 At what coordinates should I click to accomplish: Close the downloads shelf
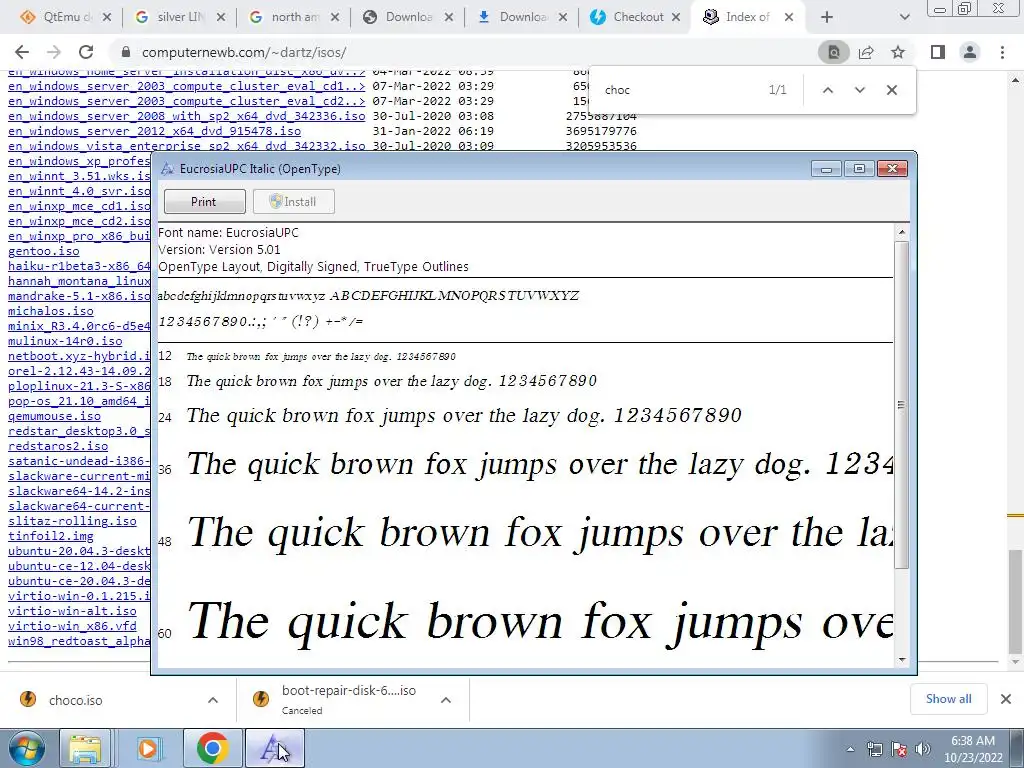click(x=1006, y=699)
